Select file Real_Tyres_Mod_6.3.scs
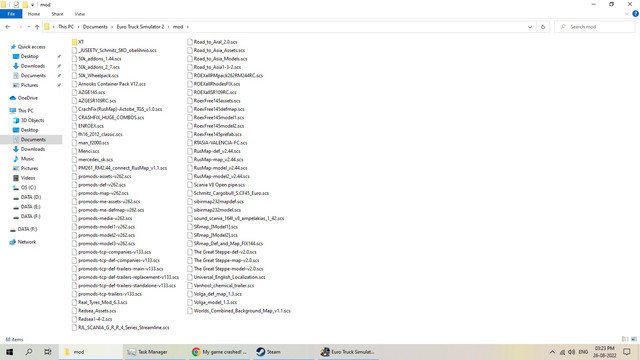Image resolution: width=640 pixels, height=360 pixels. 100,302
